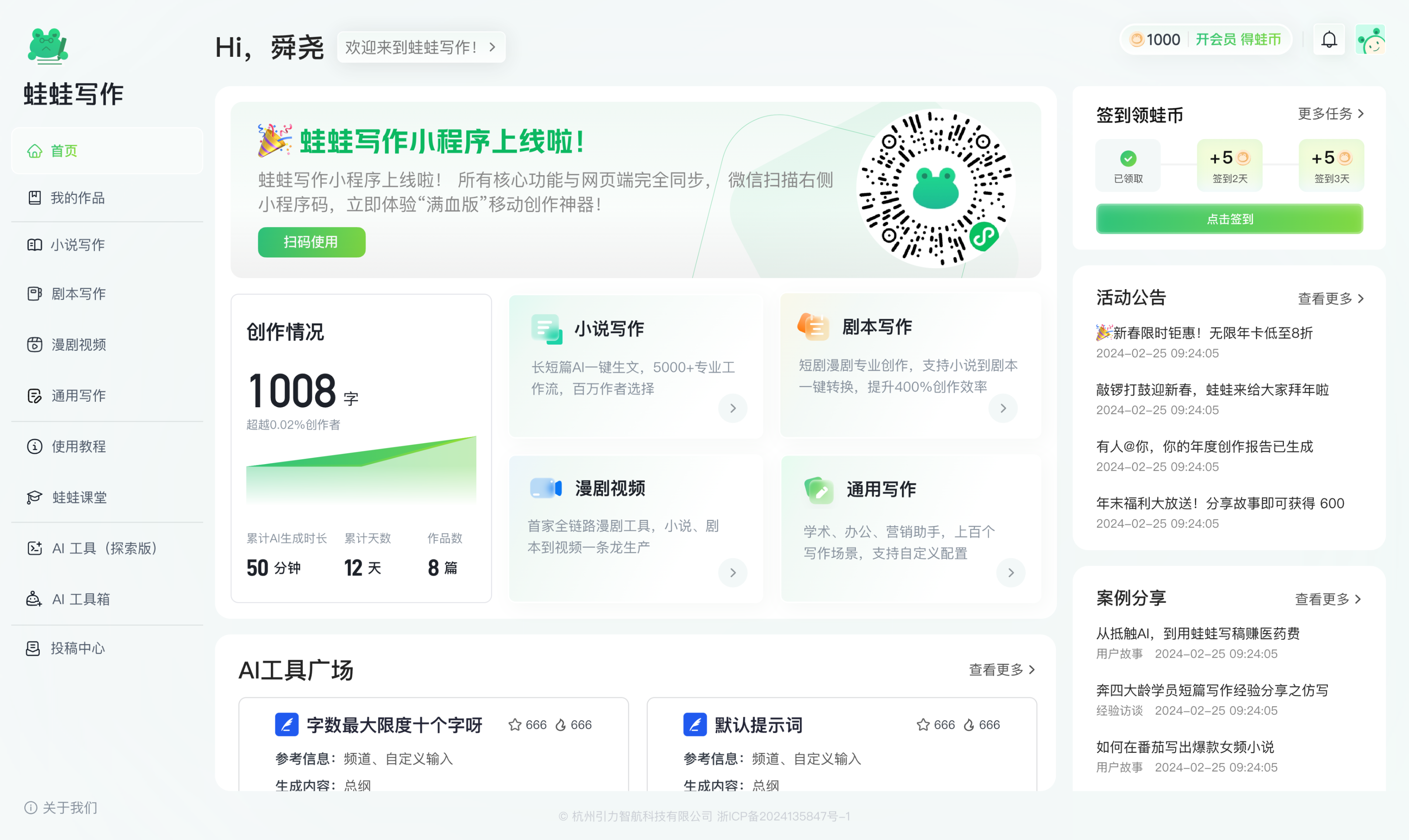Viewport: 1409px width, 840px height.
Task: Click the star favorite icon on 默认提示词
Action: coord(923,725)
